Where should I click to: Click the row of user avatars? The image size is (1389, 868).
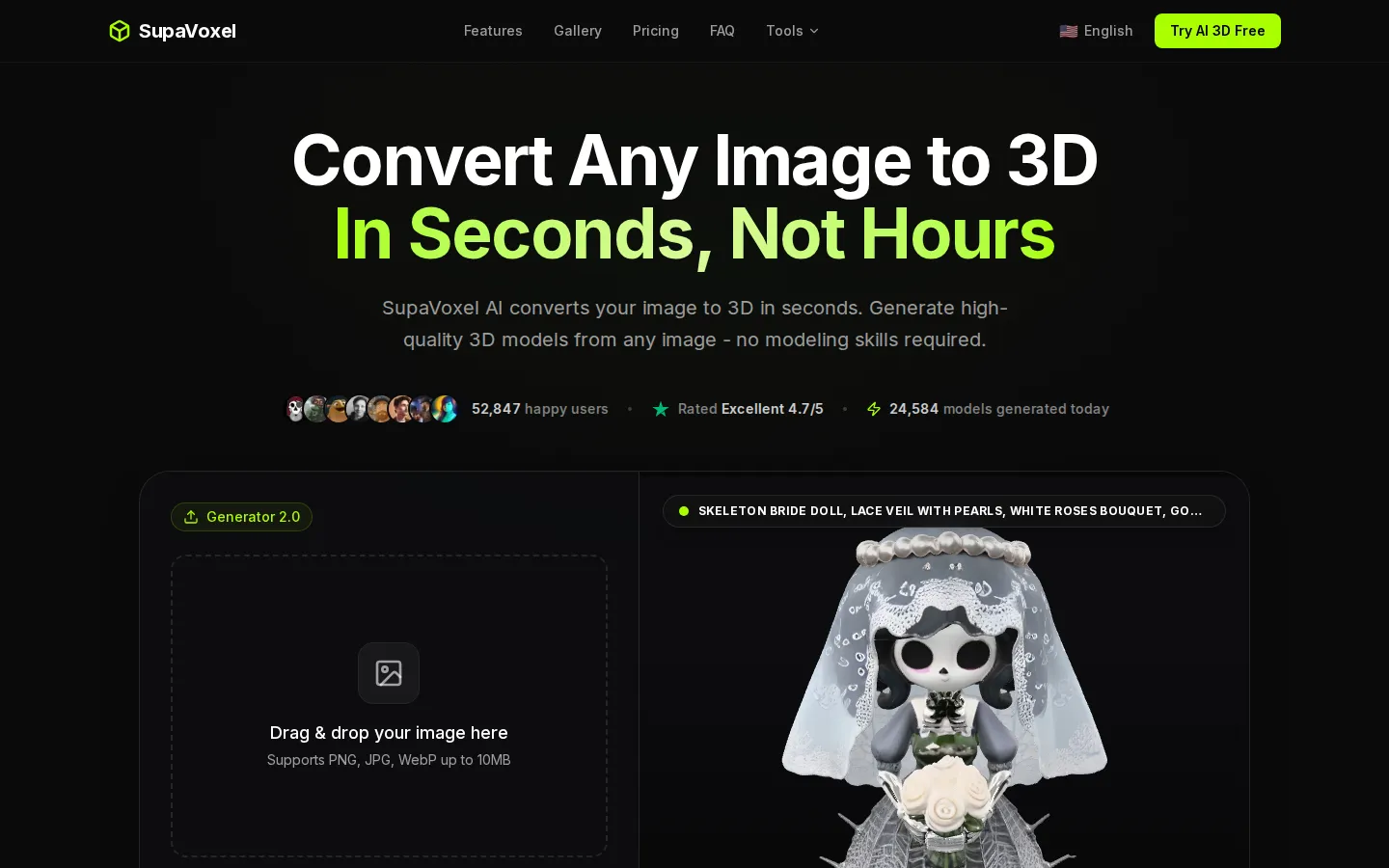[371, 409]
